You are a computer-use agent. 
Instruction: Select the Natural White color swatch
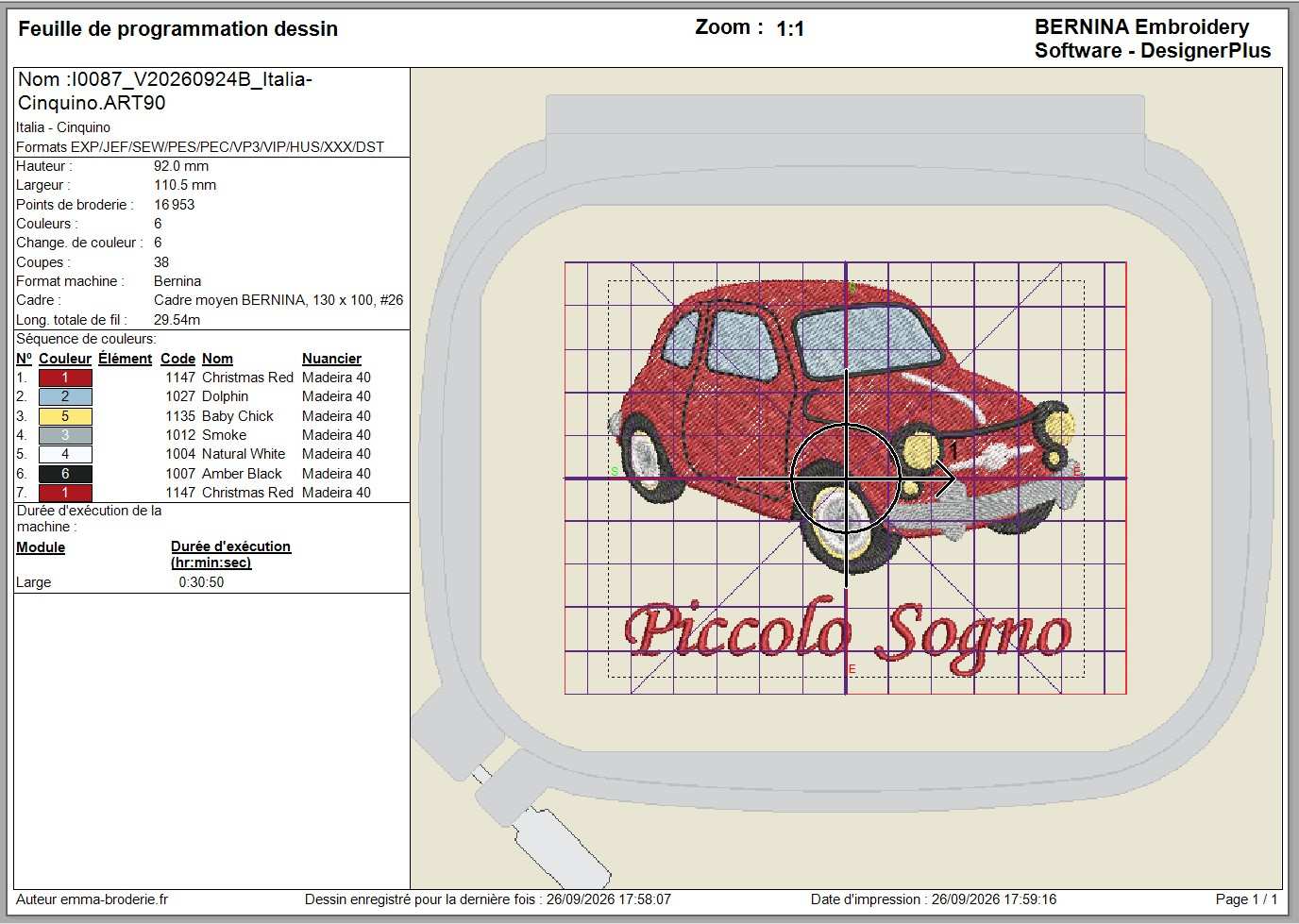[65, 454]
